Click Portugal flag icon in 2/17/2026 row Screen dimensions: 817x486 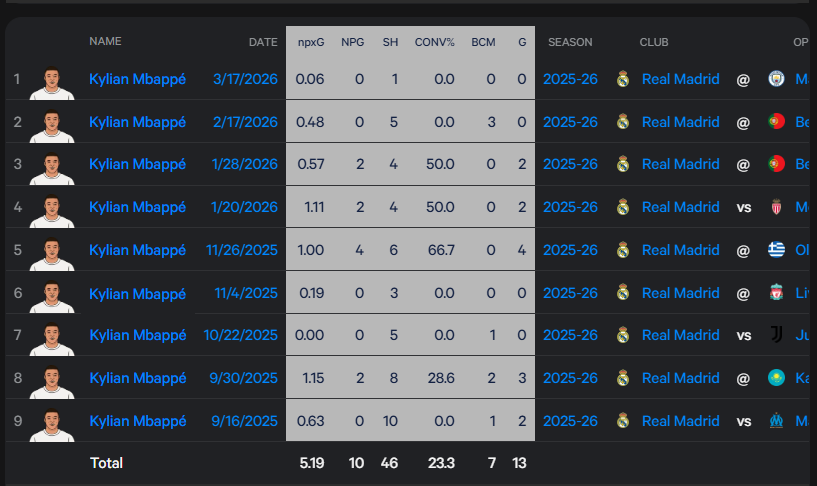[776, 121]
